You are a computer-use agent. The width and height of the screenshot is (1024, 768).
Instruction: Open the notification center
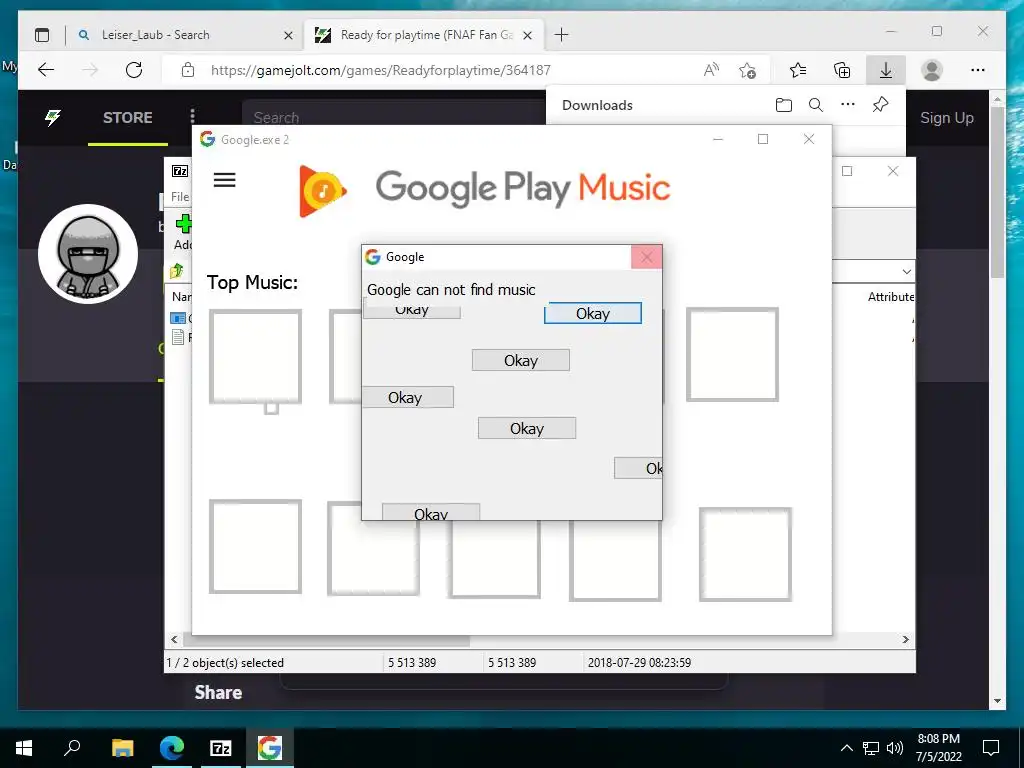tap(991, 748)
